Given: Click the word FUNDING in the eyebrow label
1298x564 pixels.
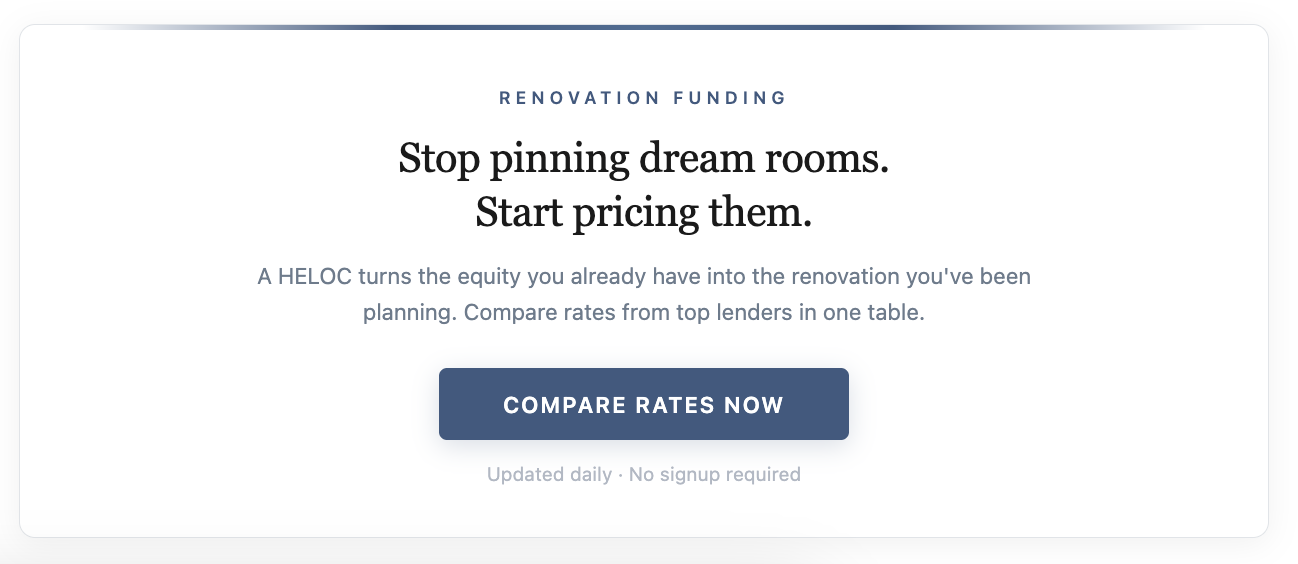Looking at the screenshot, I should (x=730, y=98).
